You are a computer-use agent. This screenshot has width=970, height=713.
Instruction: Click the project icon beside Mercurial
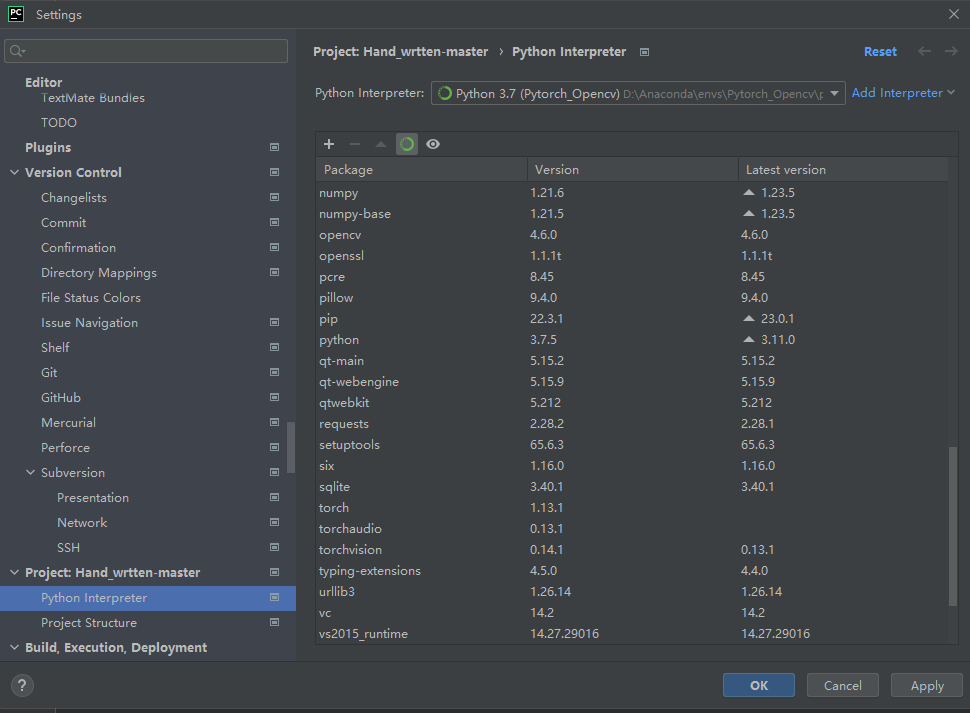click(274, 422)
